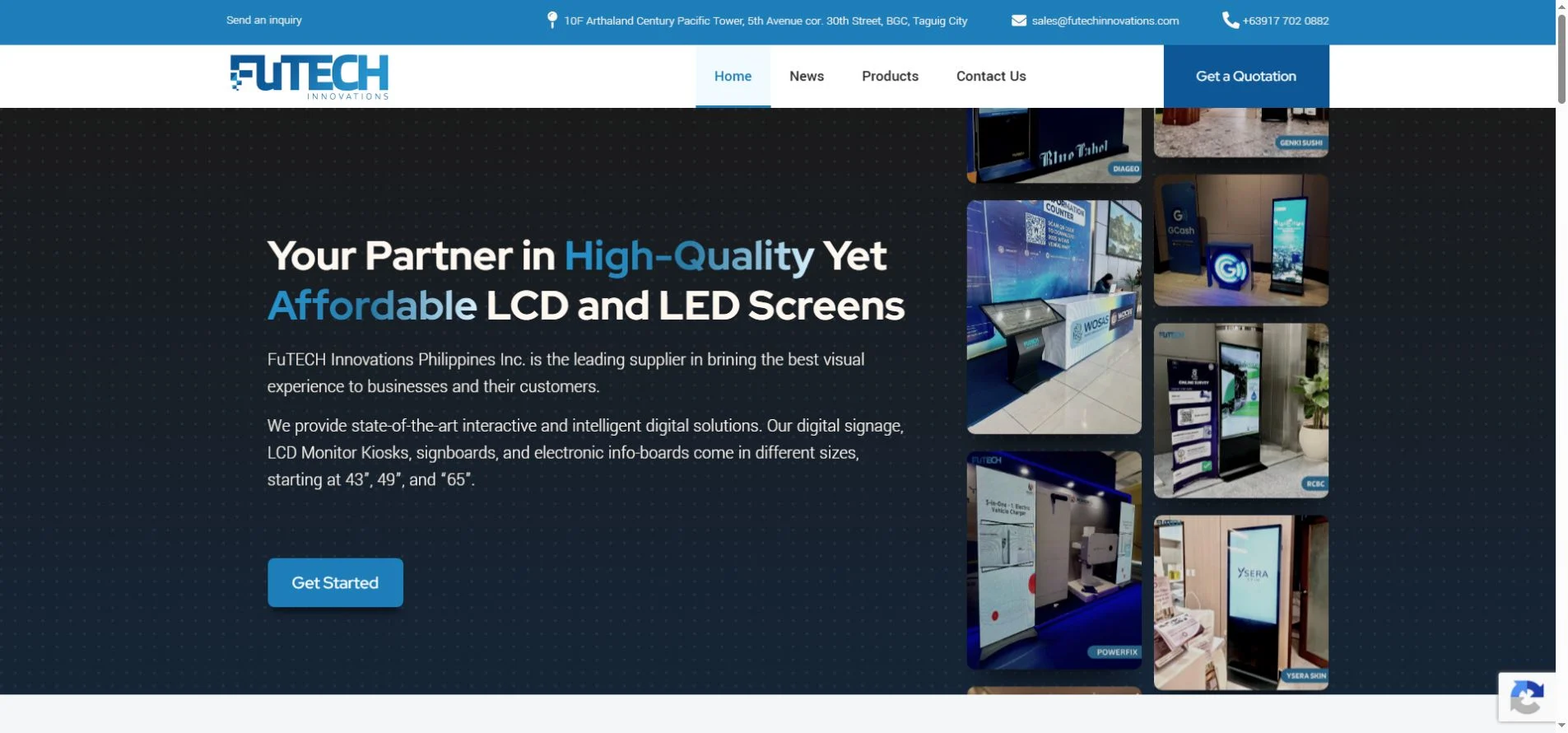Click the "High-Quality" heading text

(x=689, y=256)
